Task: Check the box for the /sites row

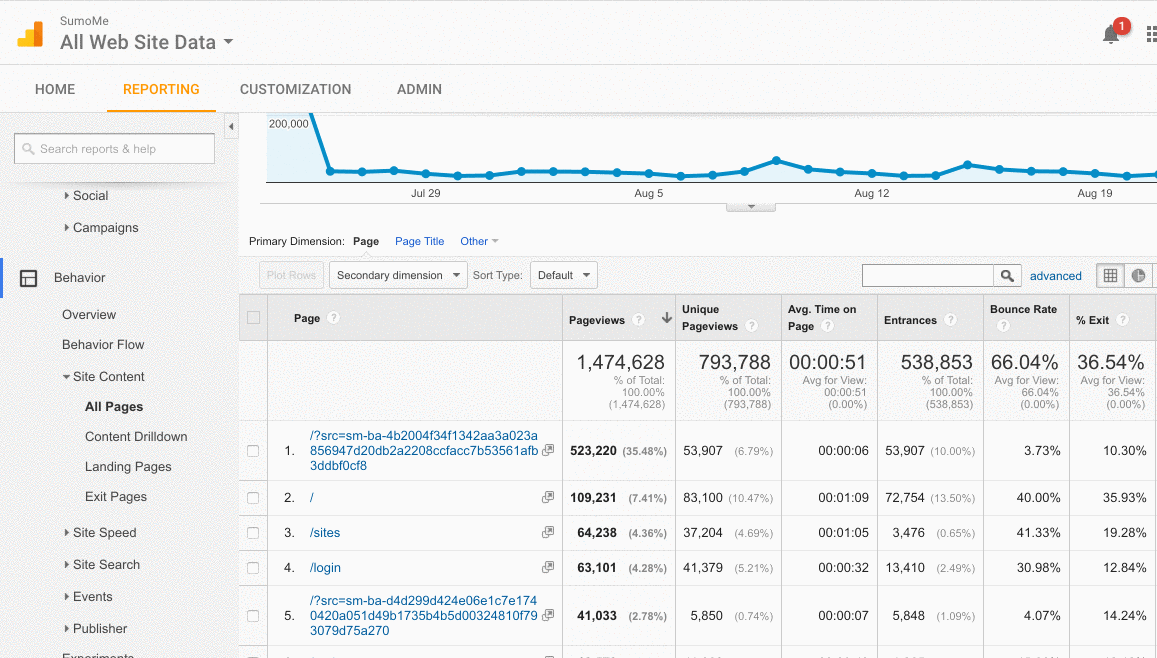Action: 253,533
